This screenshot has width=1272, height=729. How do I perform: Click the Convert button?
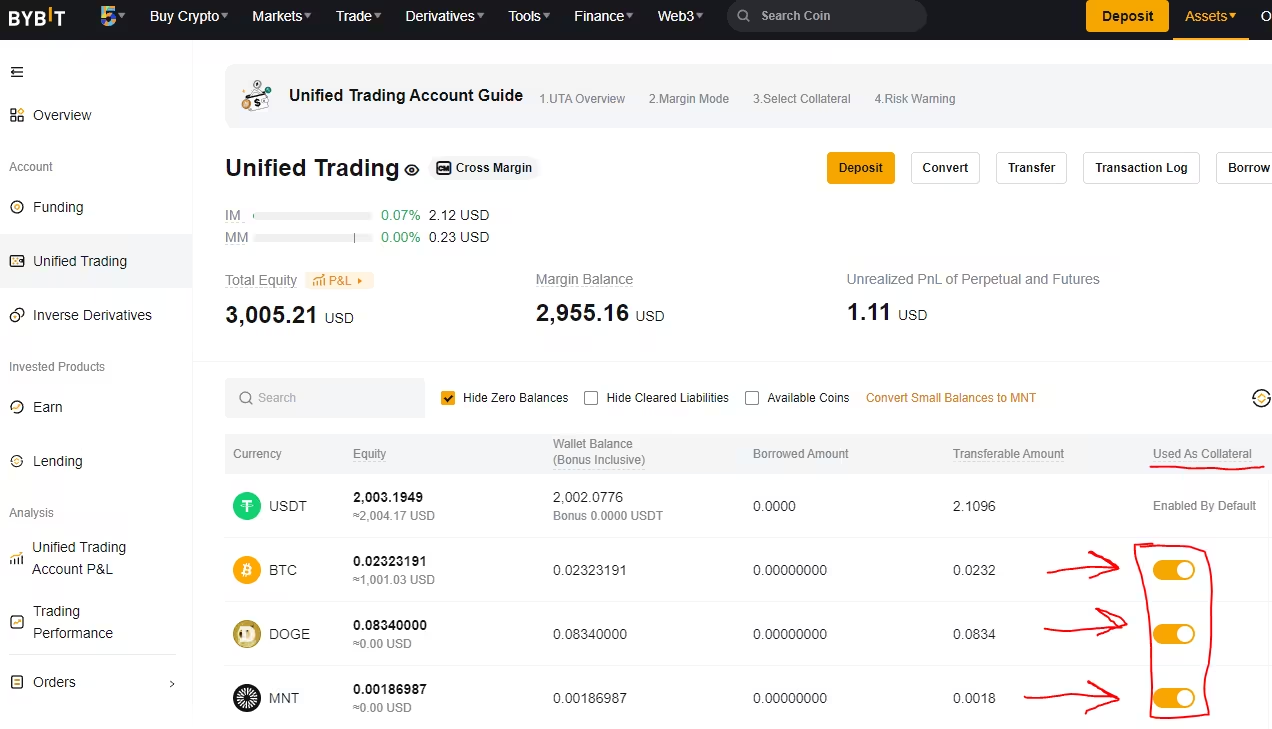coord(945,168)
